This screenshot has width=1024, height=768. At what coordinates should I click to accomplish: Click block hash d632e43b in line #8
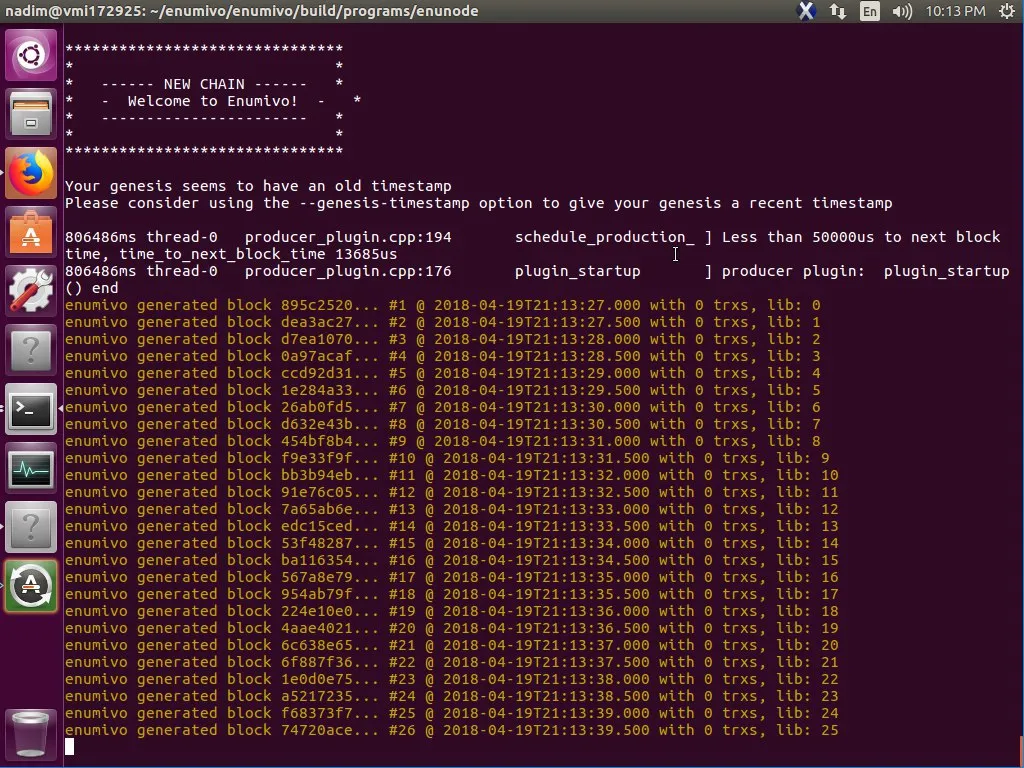pyautogui.click(x=317, y=424)
